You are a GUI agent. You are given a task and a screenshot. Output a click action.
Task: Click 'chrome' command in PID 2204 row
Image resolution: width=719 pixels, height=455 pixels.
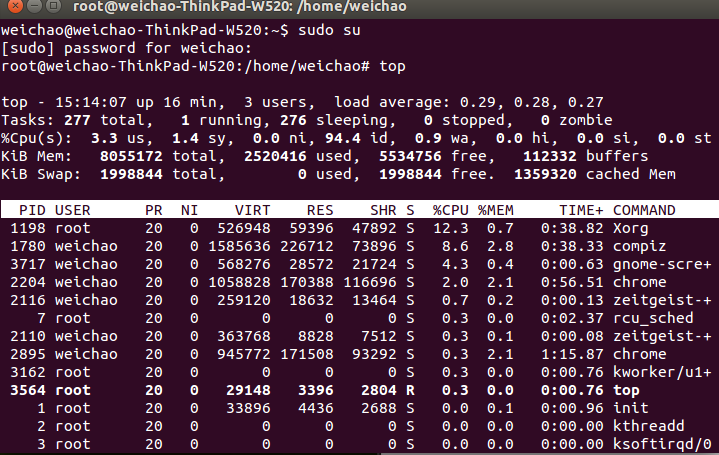pos(640,282)
